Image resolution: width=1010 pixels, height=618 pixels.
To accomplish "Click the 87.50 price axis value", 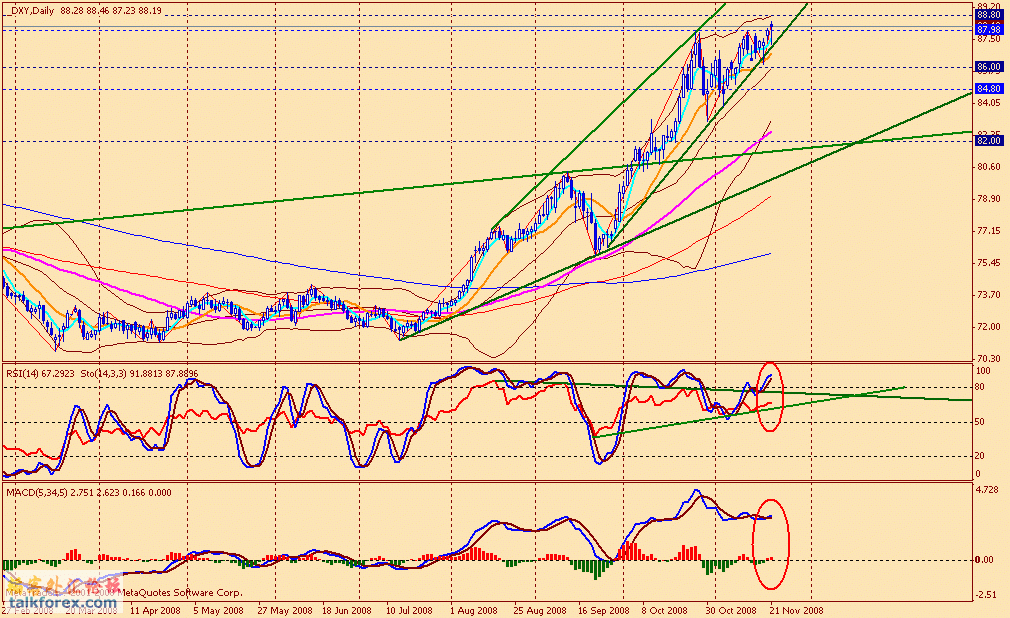I will (989, 39).
